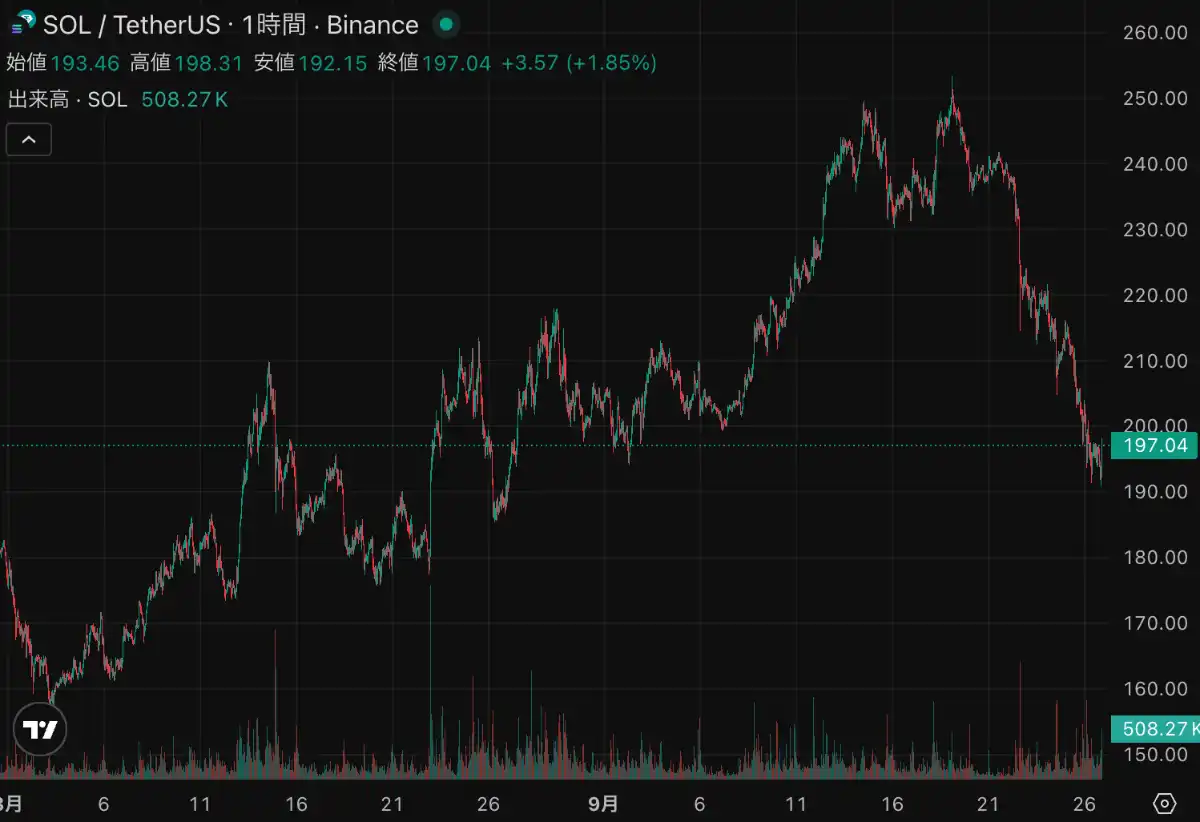
Task: Click the 210.00 price axis label
Action: tap(1155, 361)
